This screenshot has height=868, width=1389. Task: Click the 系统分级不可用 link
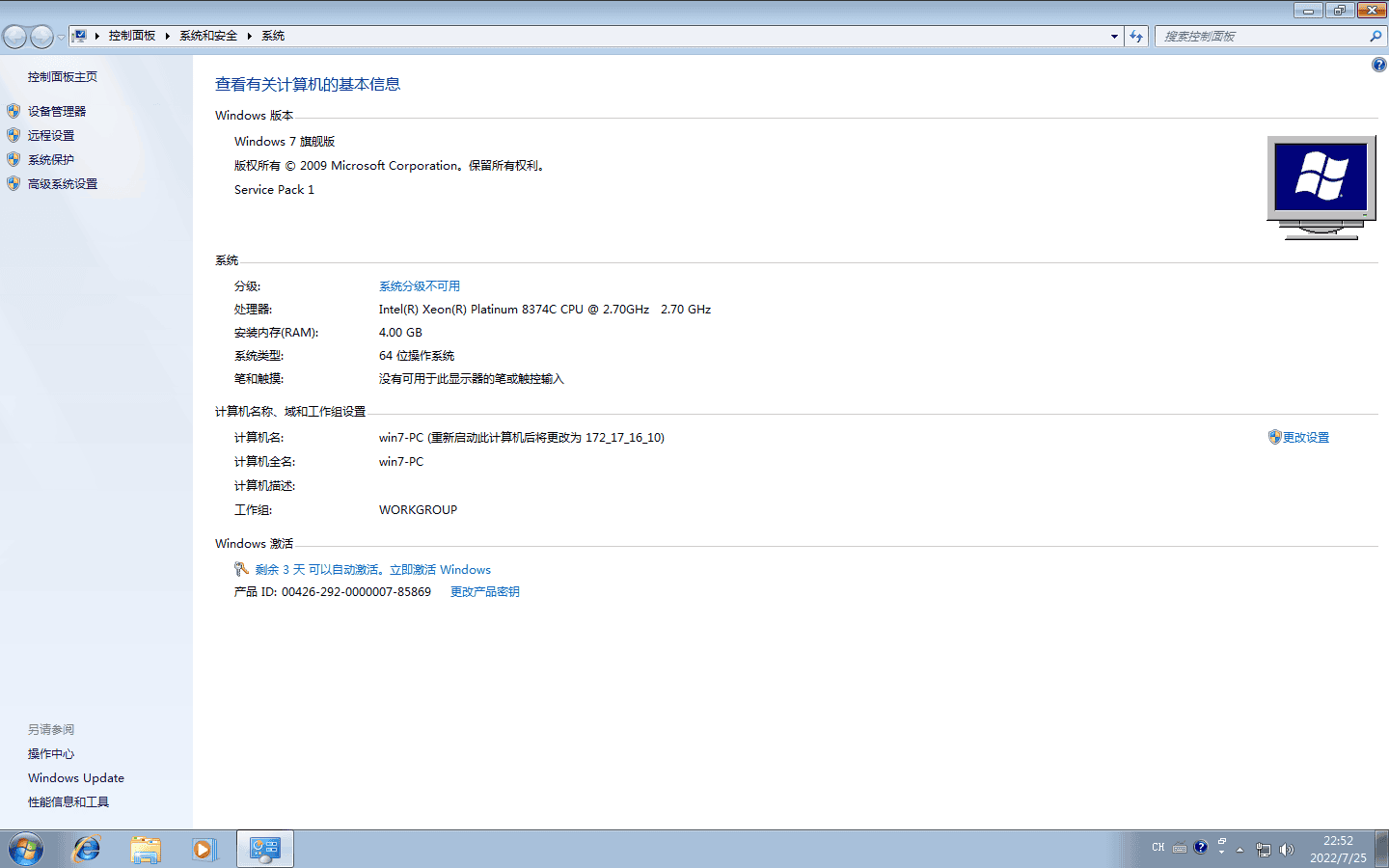(x=420, y=286)
